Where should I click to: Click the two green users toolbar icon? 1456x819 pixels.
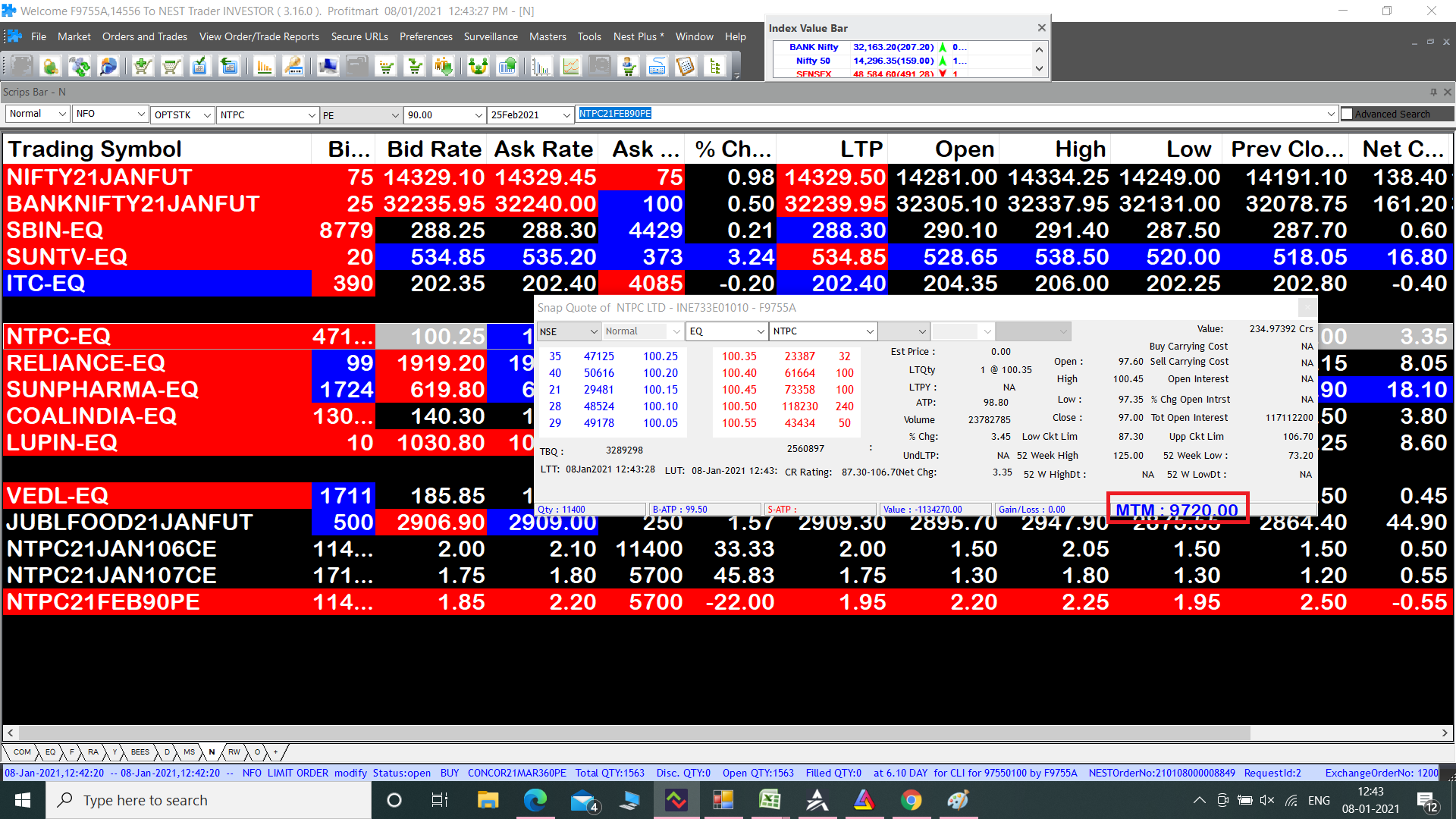pyautogui.click(x=478, y=67)
